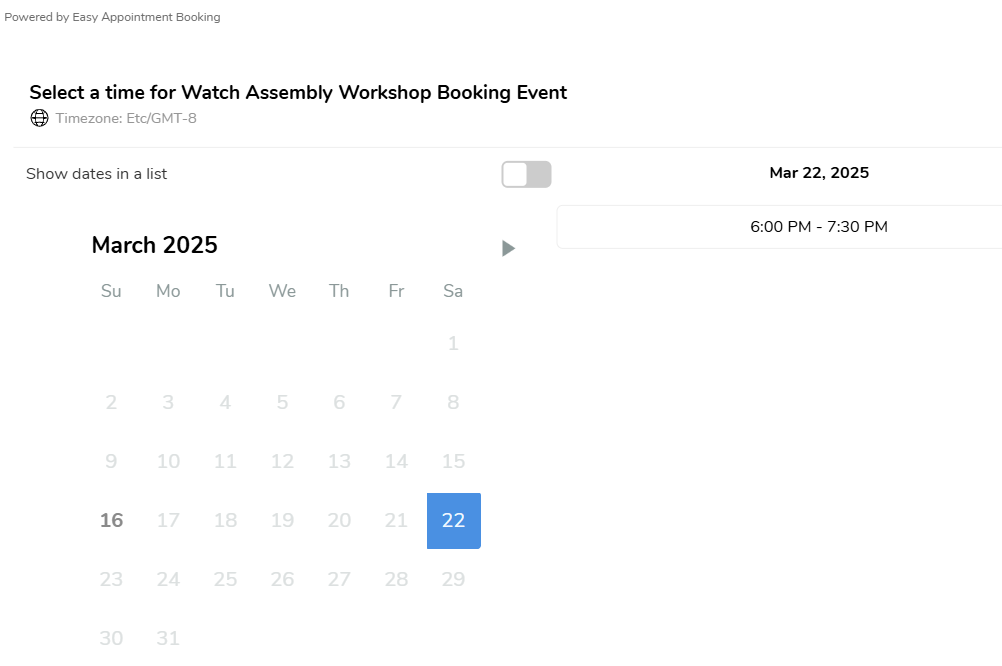1002x666 pixels.
Task: Toggle Show dates in a list switch
Action: point(526,174)
